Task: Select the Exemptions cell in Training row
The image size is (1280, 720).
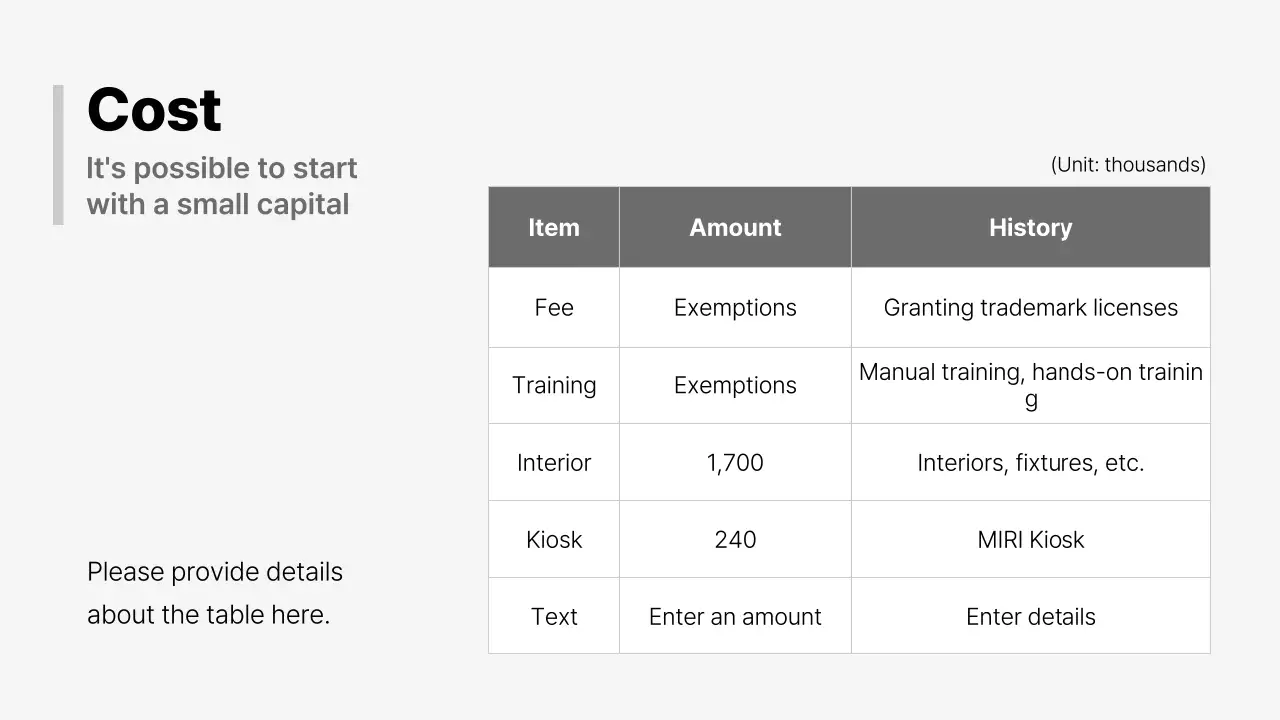Action: click(x=735, y=386)
